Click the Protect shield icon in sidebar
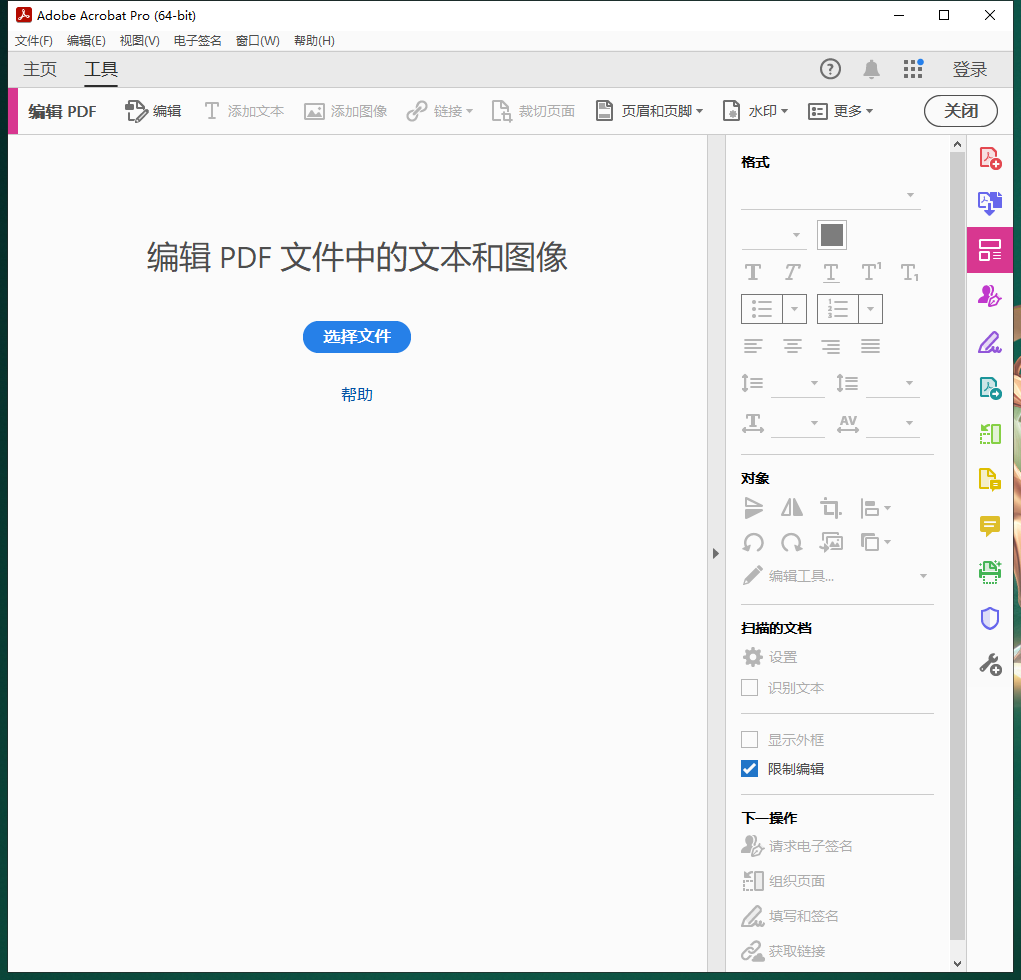Viewport: 1021px width, 980px height. coord(989,618)
